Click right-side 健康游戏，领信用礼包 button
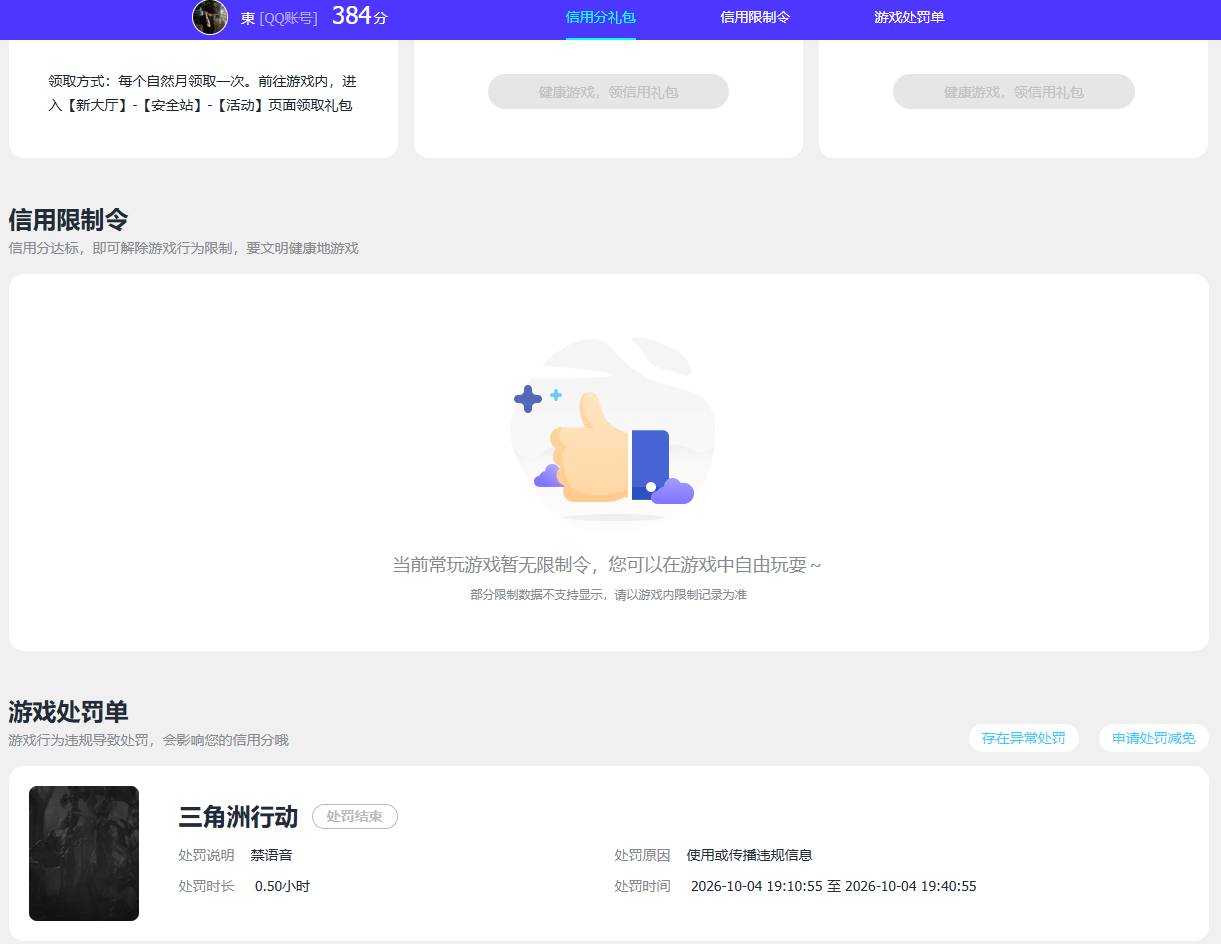 point(1014,91)
